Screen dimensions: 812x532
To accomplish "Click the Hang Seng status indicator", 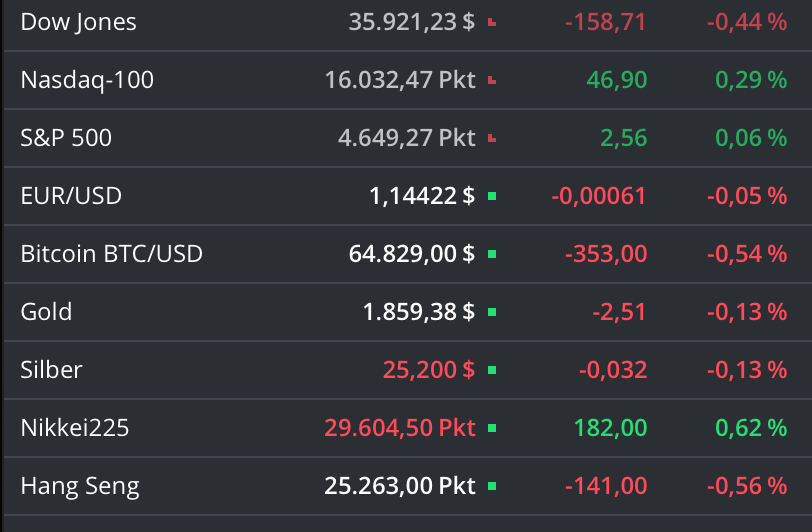I will pyautogui.click(x=491, y=487).
